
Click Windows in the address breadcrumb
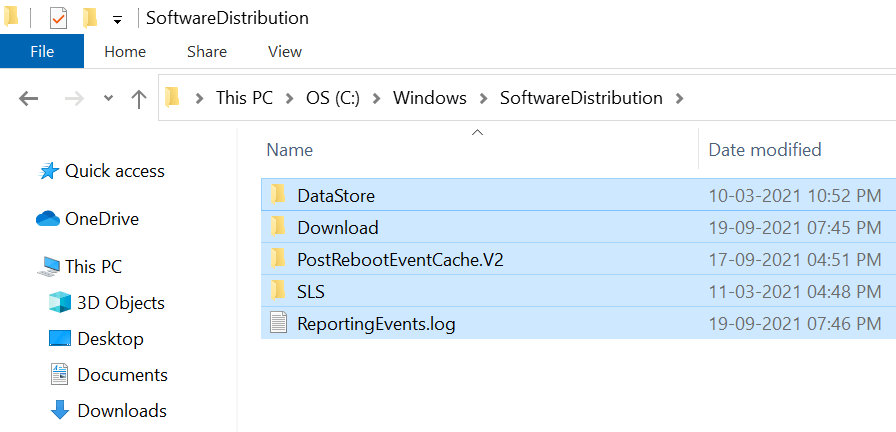[x=430, y=98]
